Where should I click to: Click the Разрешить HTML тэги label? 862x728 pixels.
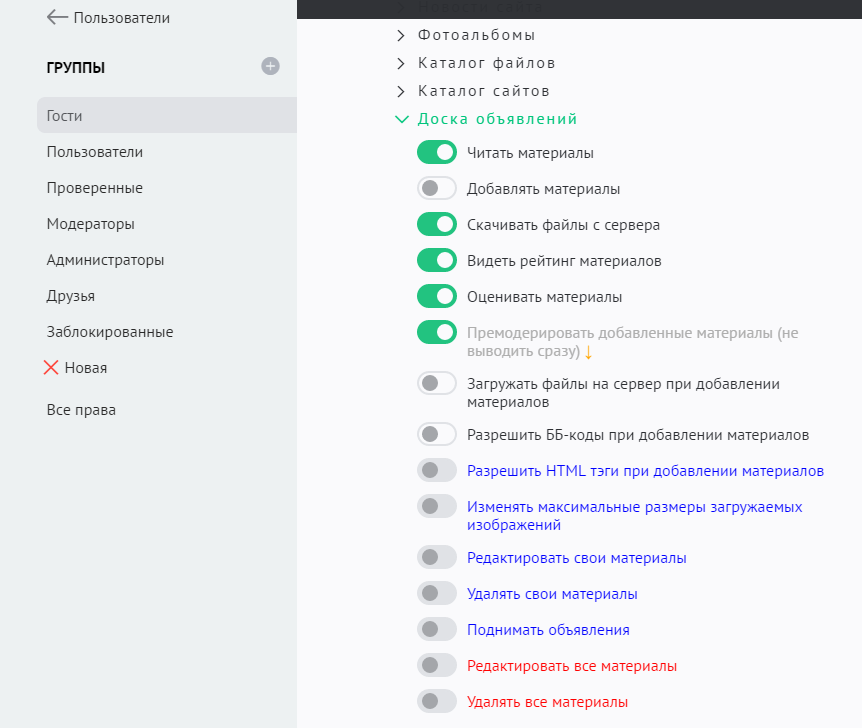[x=645, y=470]
